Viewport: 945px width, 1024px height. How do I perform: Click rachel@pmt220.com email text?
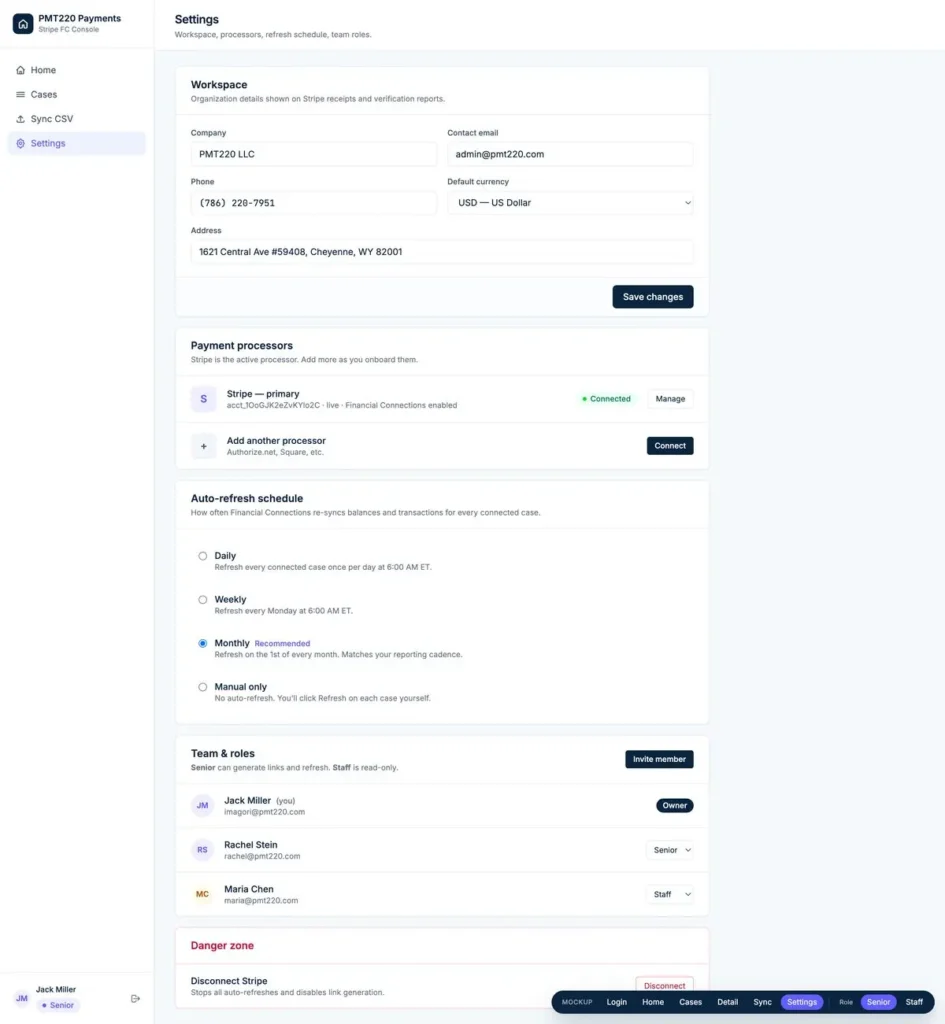(x=262, y=857)
